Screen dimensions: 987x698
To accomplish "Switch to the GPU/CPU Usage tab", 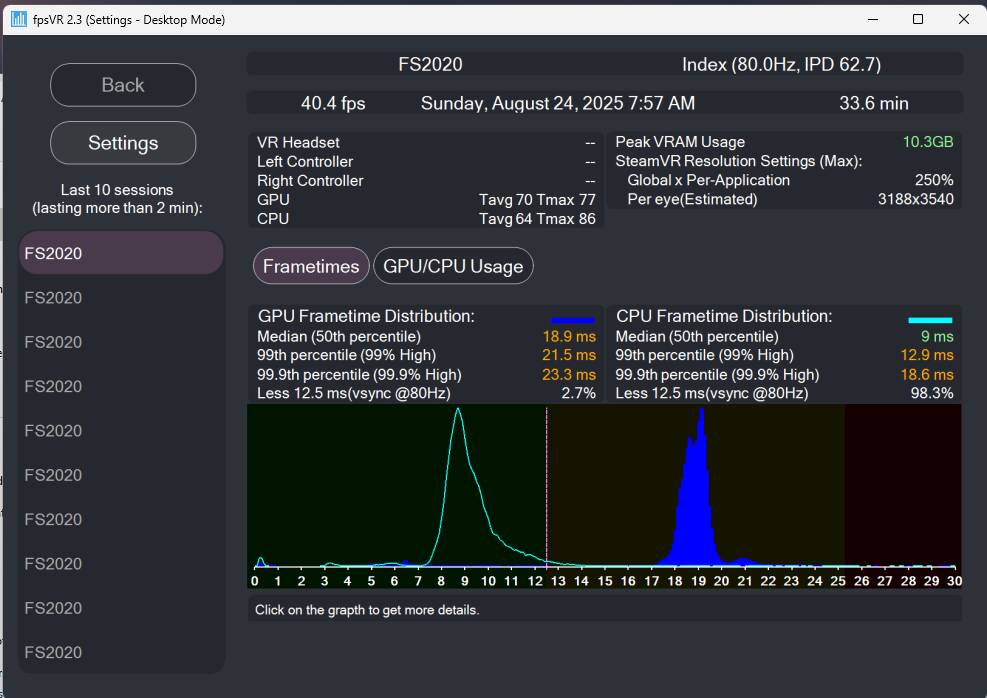I will [453, 266].
